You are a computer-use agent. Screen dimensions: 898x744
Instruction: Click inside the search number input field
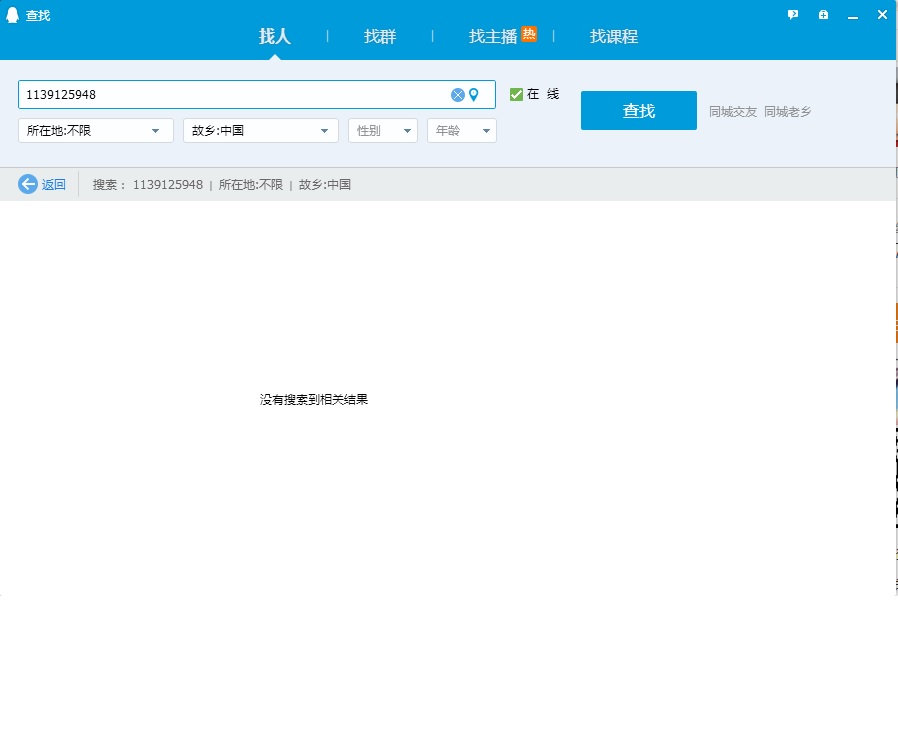pos(230,95)
